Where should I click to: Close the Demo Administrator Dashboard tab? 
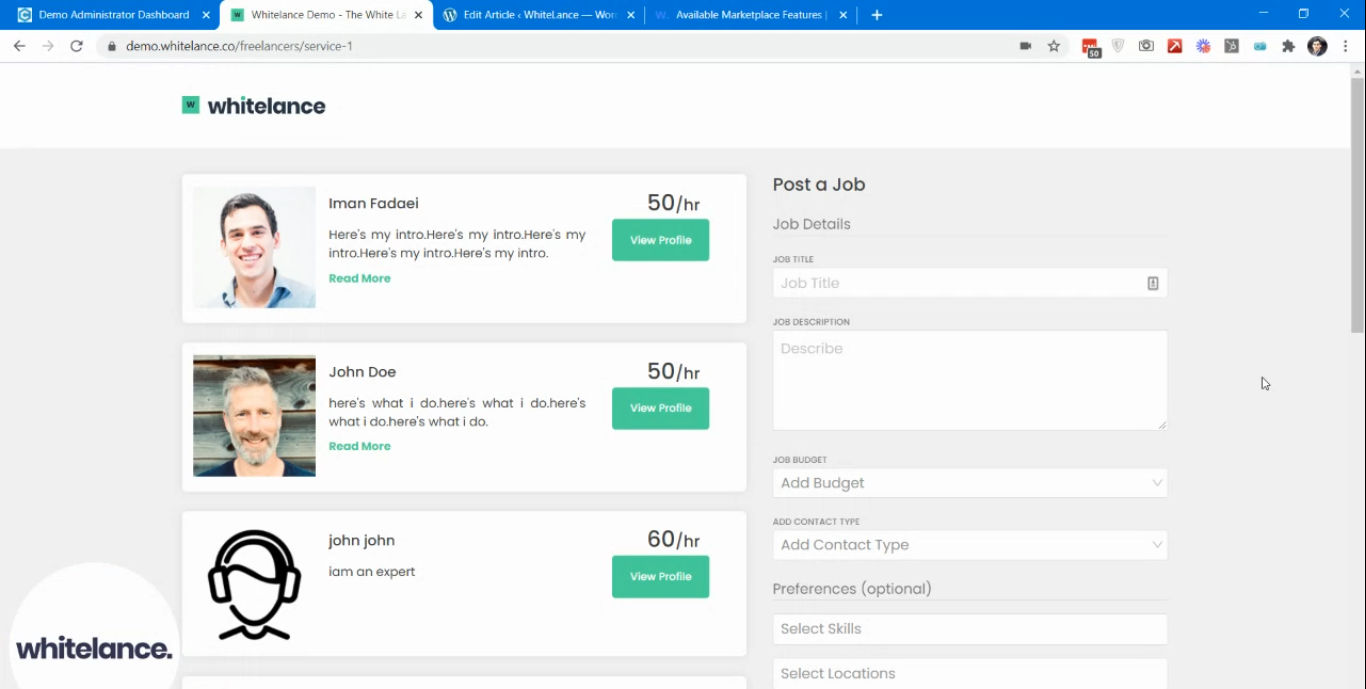(206, 15)
